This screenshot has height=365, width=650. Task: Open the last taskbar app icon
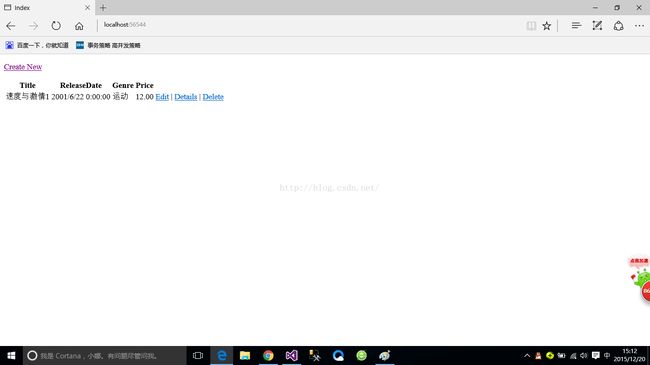pyautogui.click(x=385, y=355)
